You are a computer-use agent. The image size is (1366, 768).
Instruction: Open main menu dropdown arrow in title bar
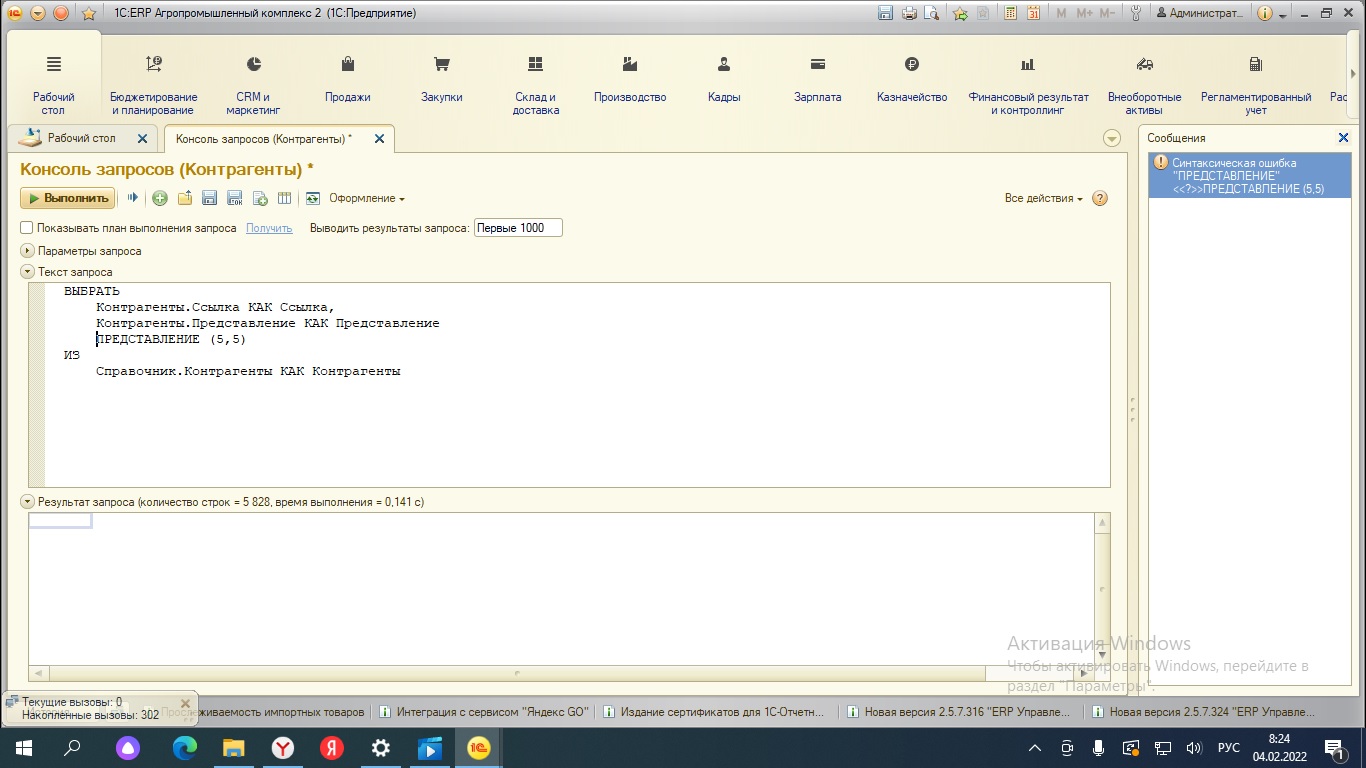click(x=38, y=13)
